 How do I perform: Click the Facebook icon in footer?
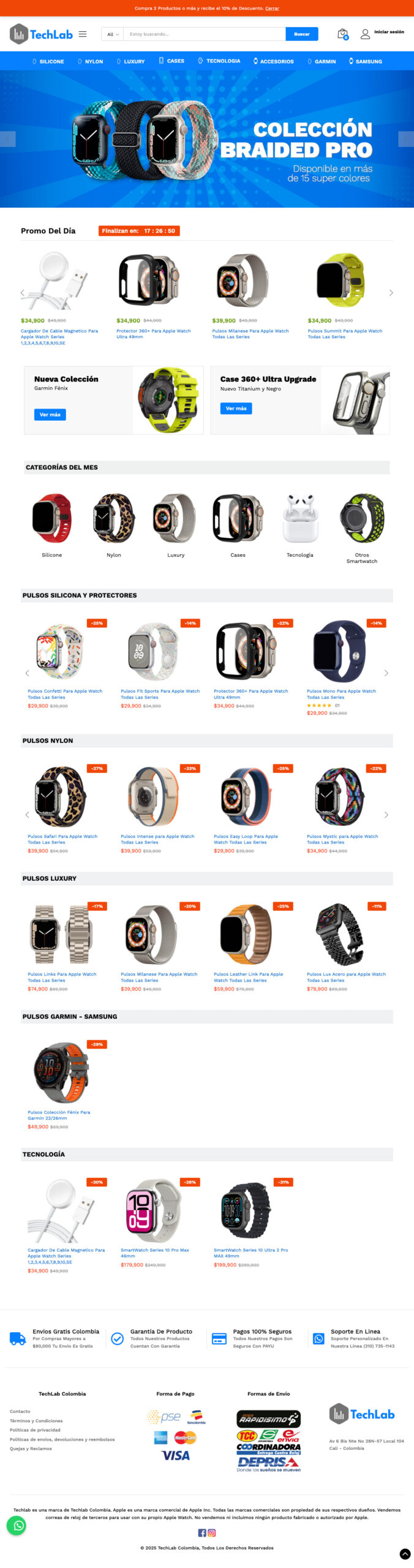pos(202,1532)
